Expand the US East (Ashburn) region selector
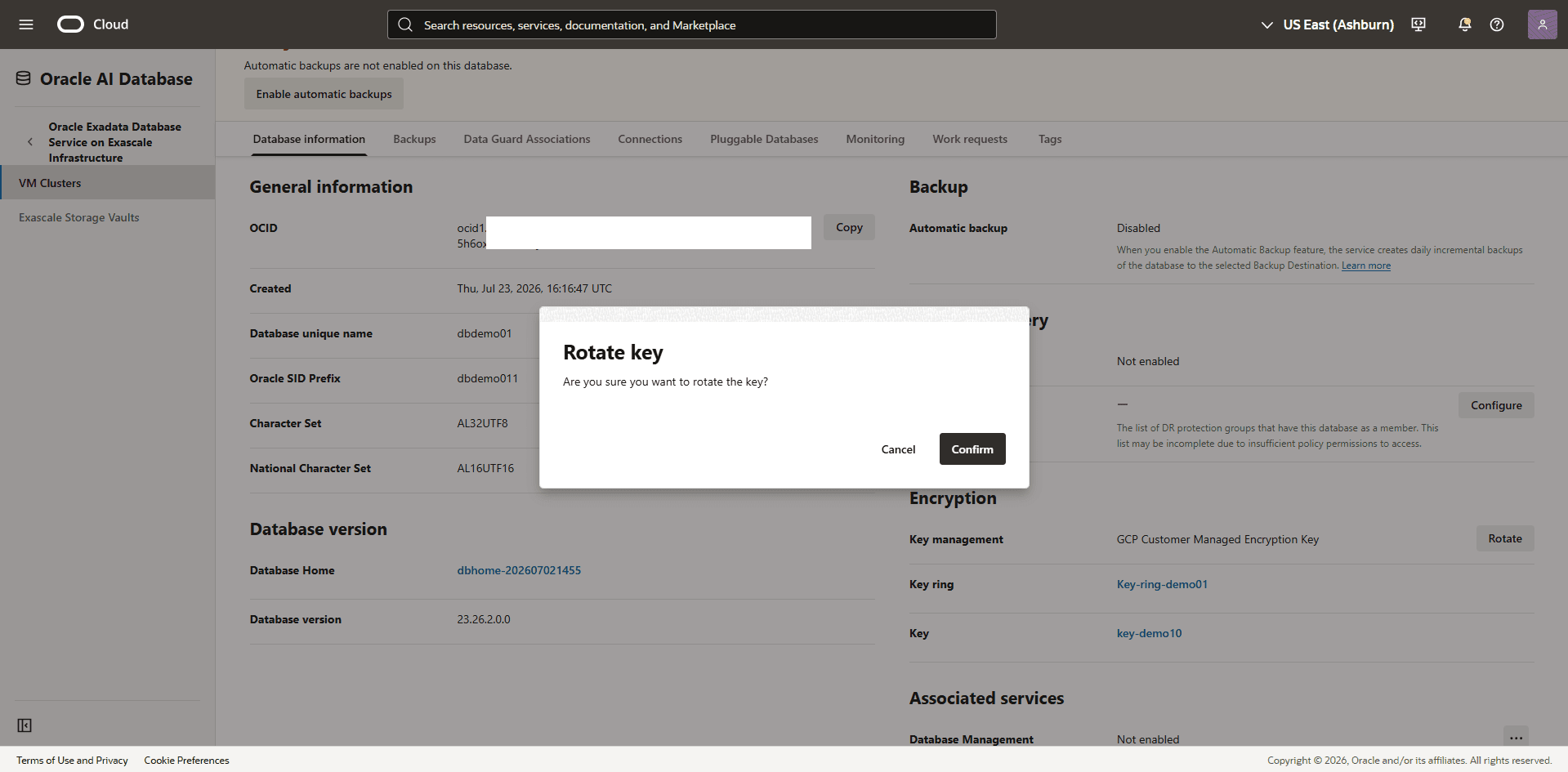 pos(1328,25)
